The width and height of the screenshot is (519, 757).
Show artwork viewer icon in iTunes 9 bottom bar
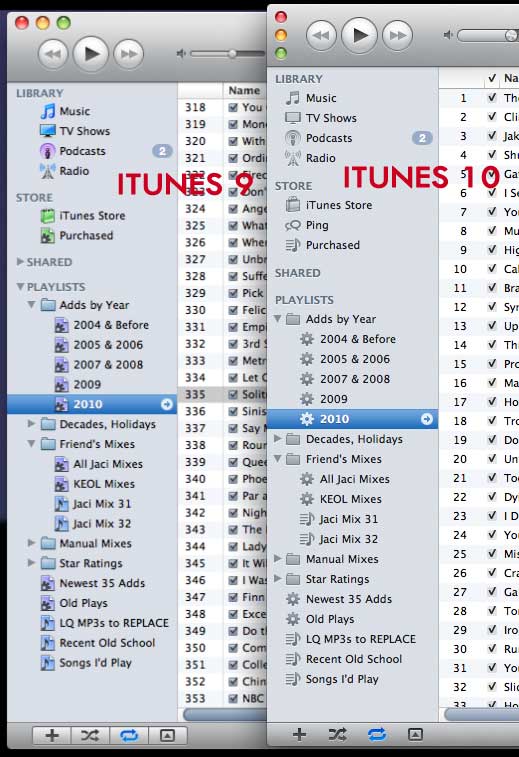167,735
